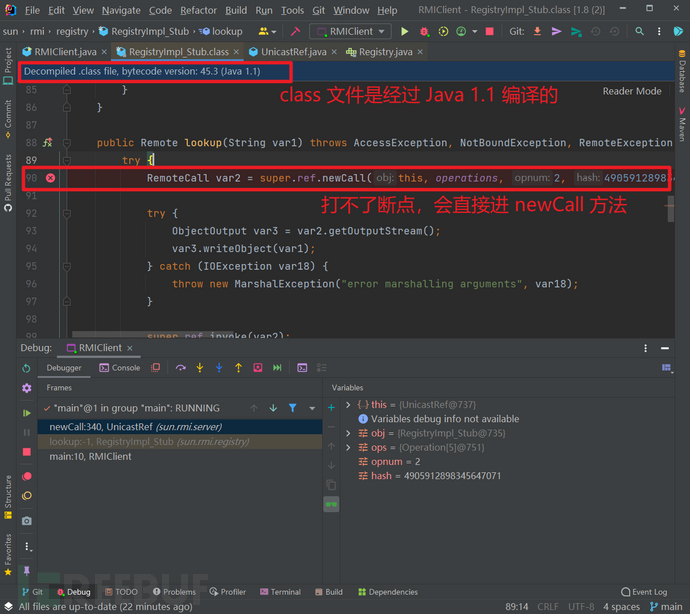Image resolution: width=690 pixels, height=614 pixels.
Task: Switch to RMIClient.java tab
Action: [65, 52]
